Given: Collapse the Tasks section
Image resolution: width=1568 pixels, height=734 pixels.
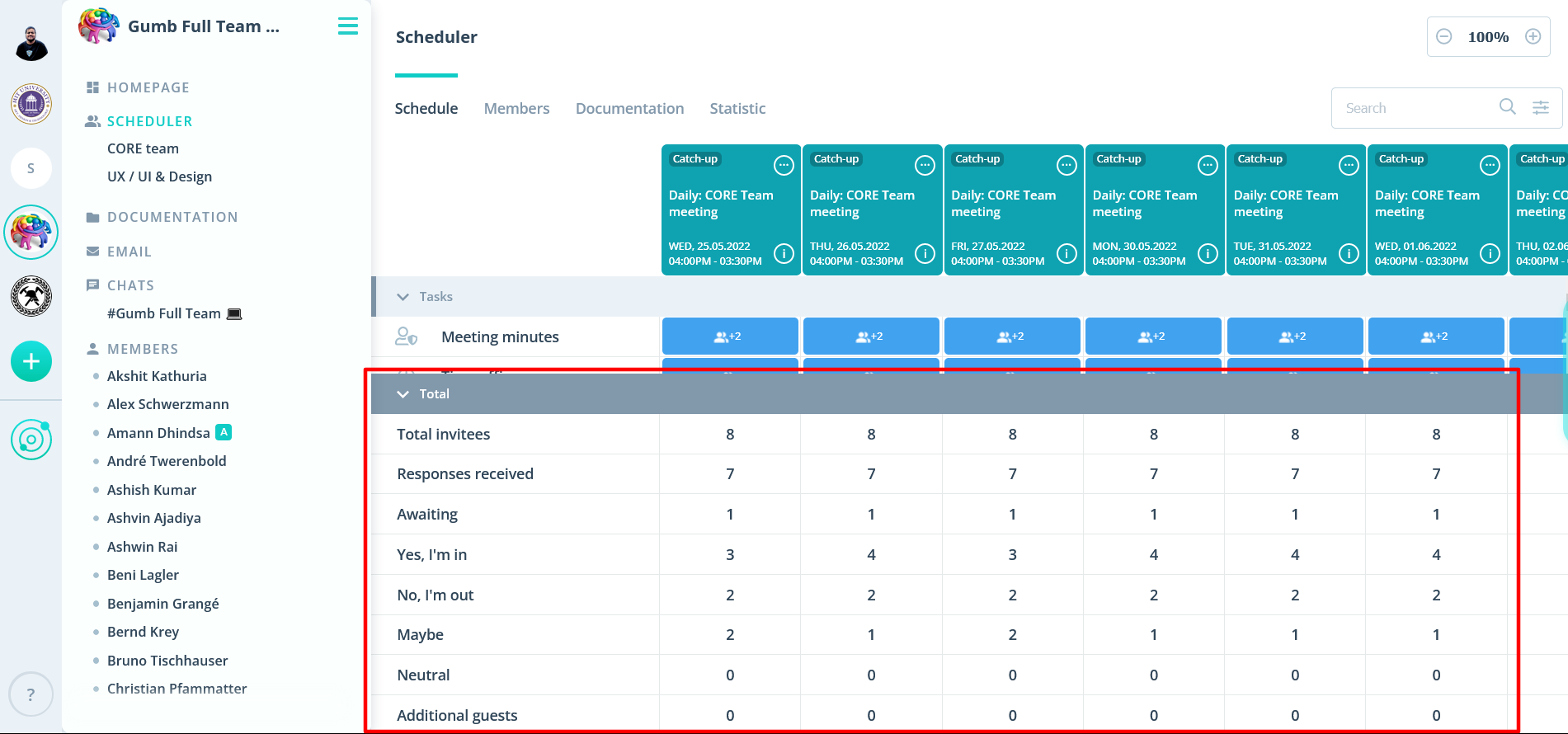Looking at the screenshot, I should (403, 297).
